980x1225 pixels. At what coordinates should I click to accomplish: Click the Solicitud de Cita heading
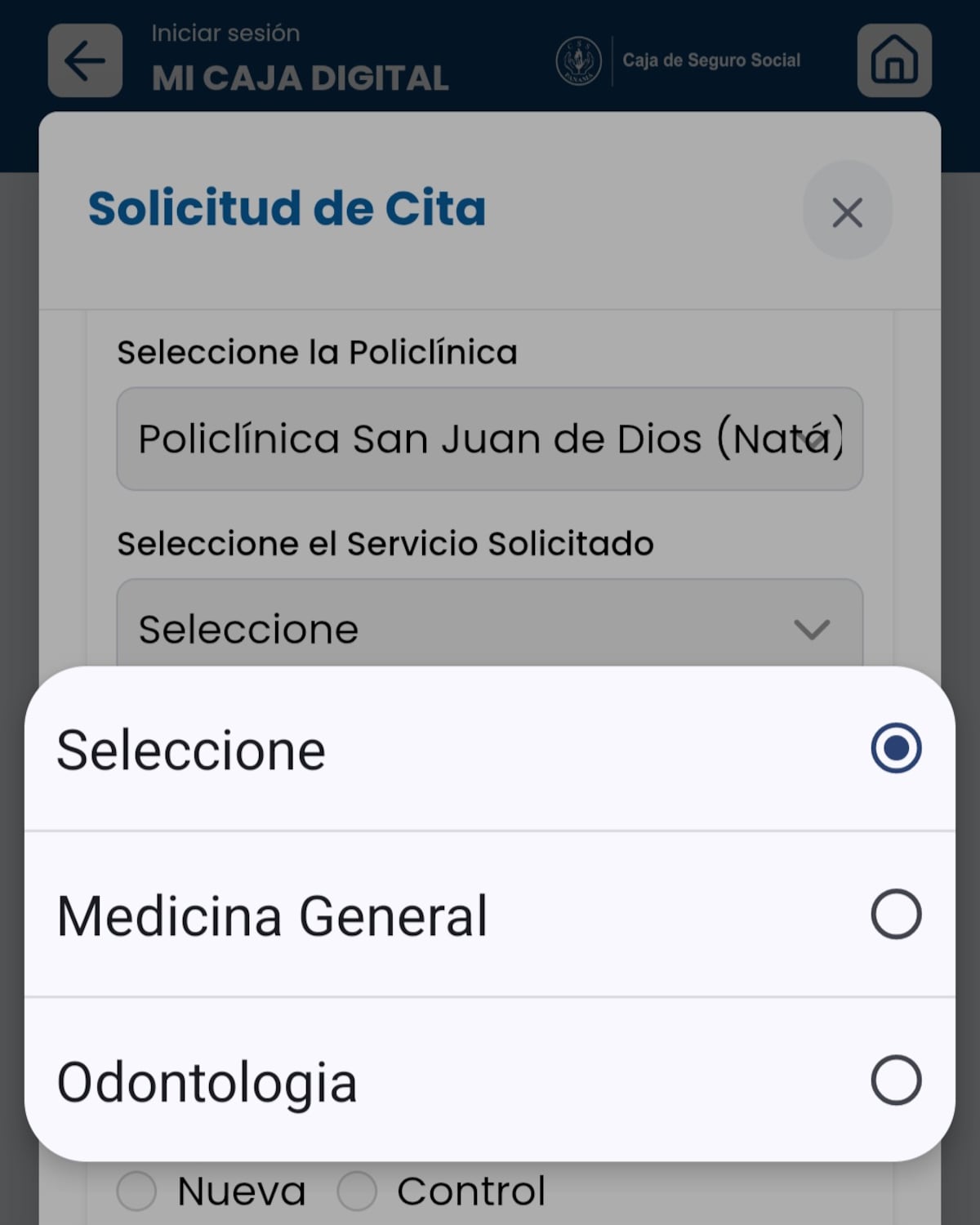pyautogui.click(x=287, y=208)
